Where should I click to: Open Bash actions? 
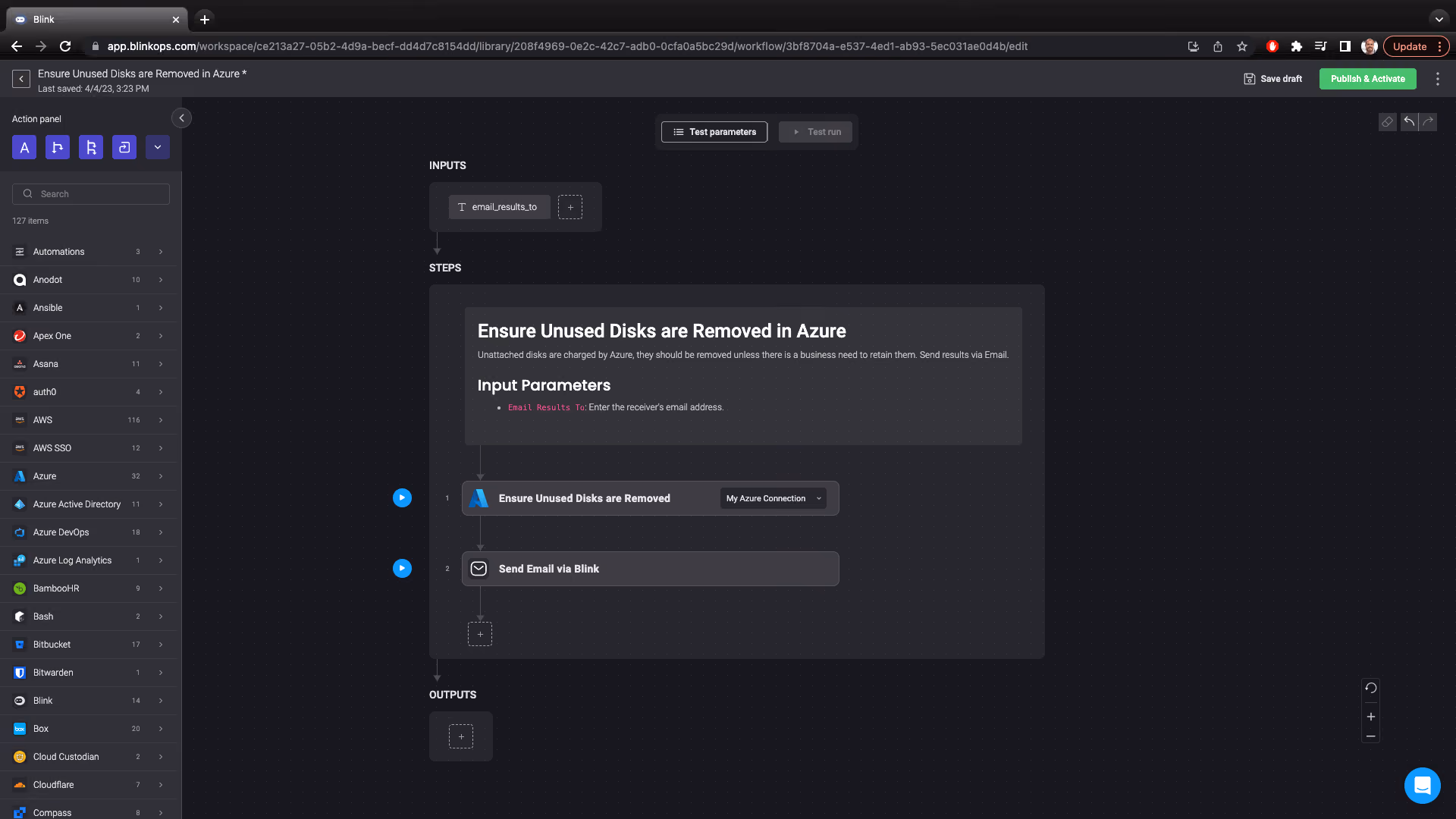coord(88,617)
